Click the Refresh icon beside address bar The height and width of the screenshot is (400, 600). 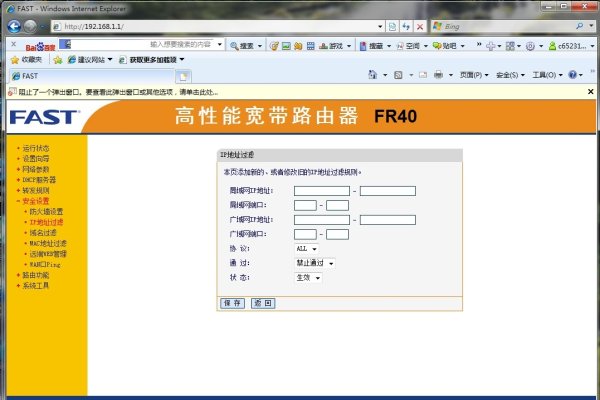[406, 26]
